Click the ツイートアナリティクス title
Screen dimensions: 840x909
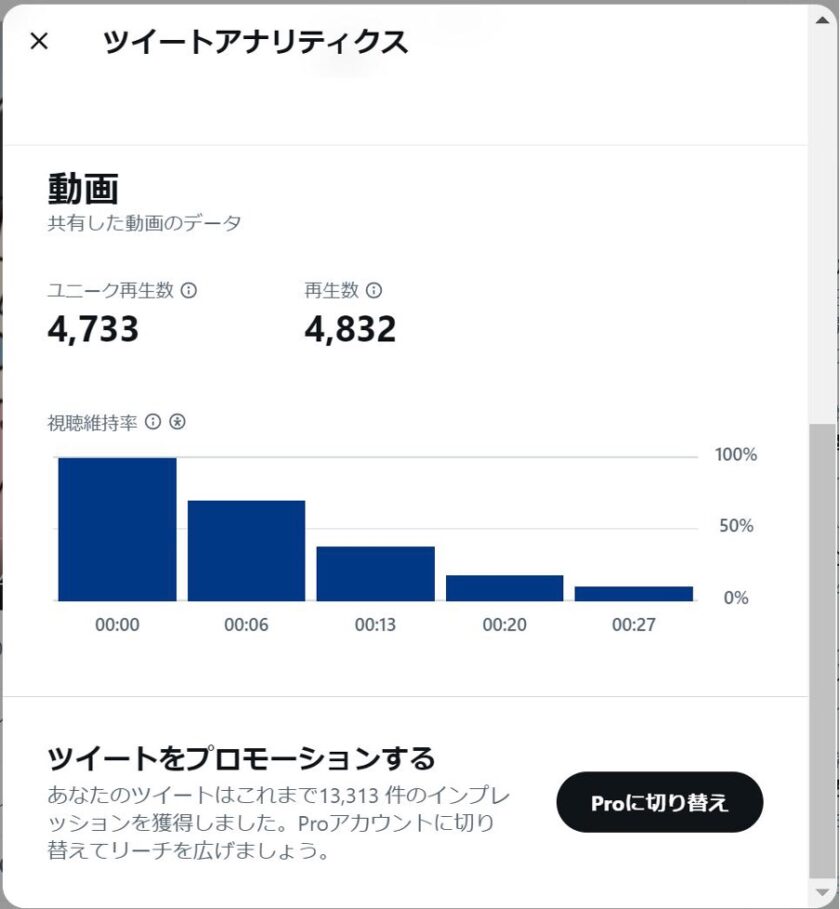[256, 42]
